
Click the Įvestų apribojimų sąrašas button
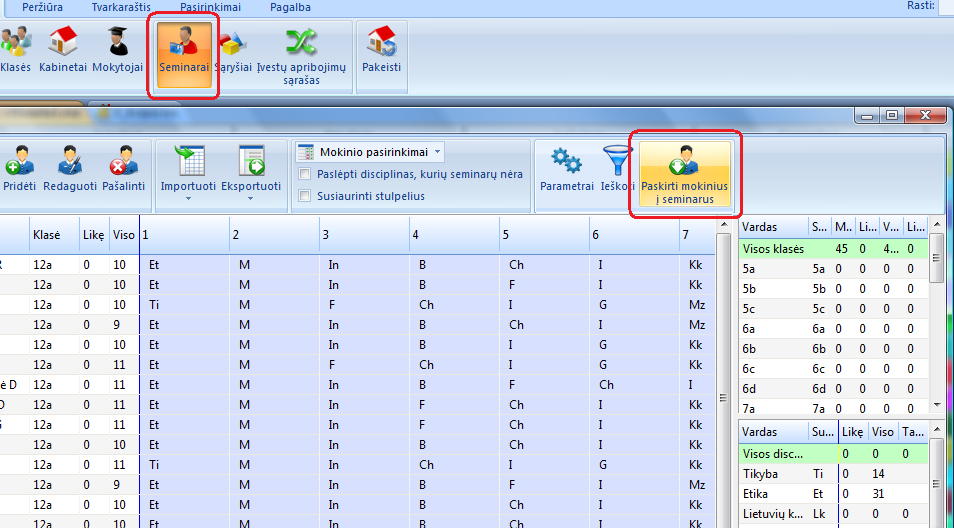301,55
